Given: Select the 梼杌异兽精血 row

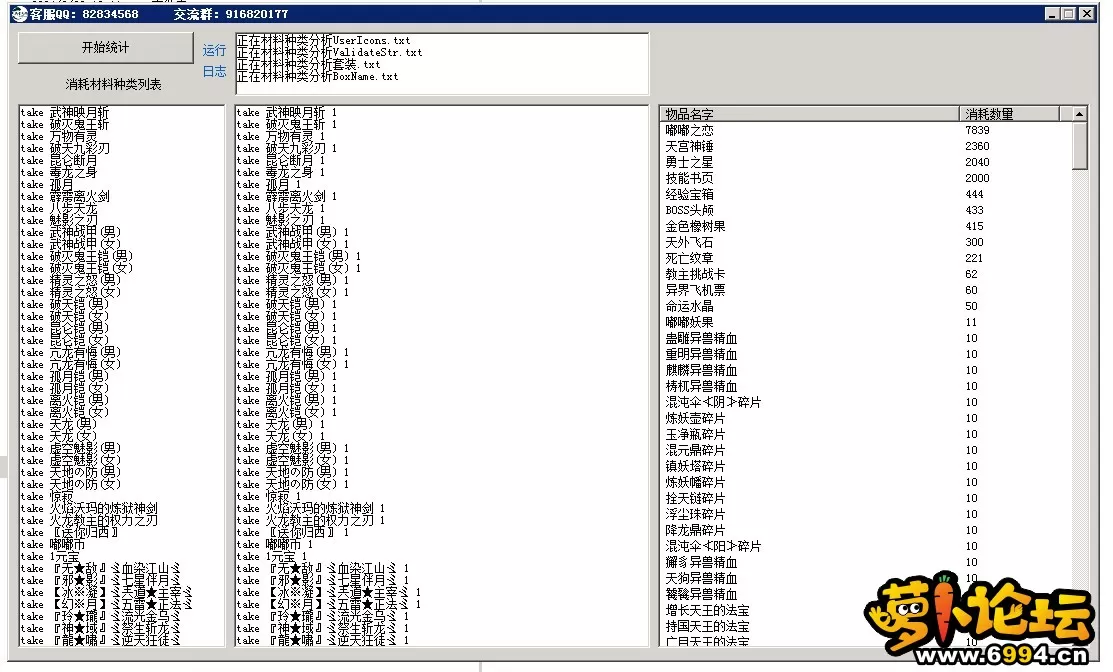Looking at the screenshot, I should 866,386.
